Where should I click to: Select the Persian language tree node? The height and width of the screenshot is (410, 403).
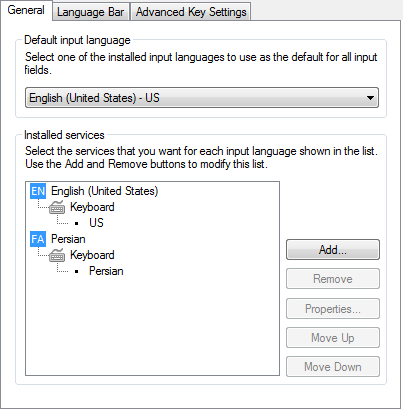68,239
